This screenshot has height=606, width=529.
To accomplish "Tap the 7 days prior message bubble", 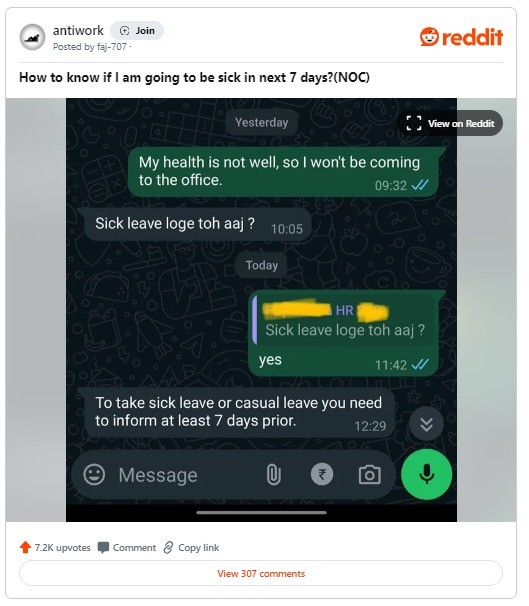I will [236, 413].
